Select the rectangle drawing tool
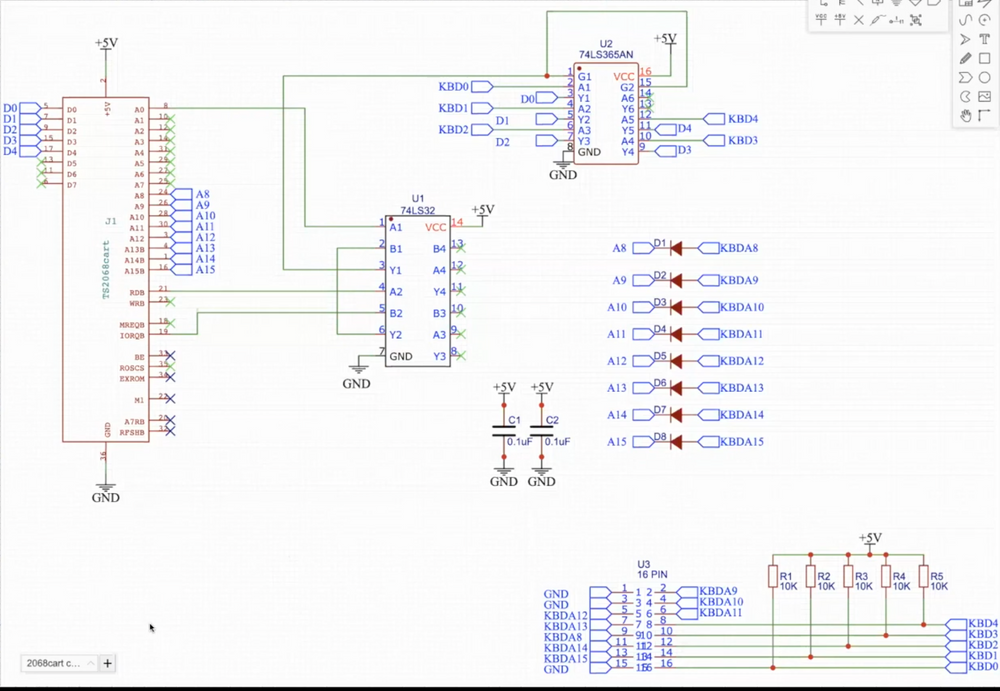The image size is (1000, 691). [x=986, y=57]
